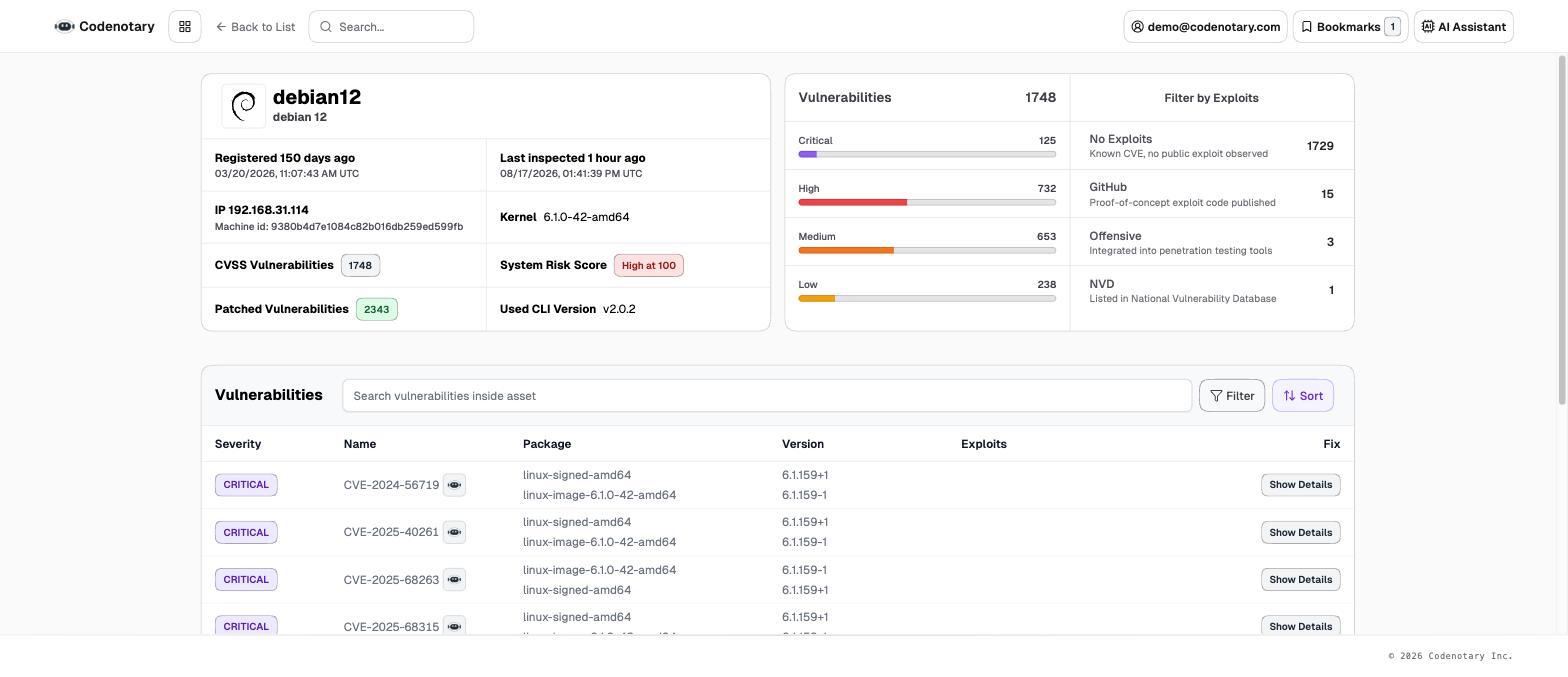
Task: Click the Debian swirl asset logo
Action: coord(244,106)
